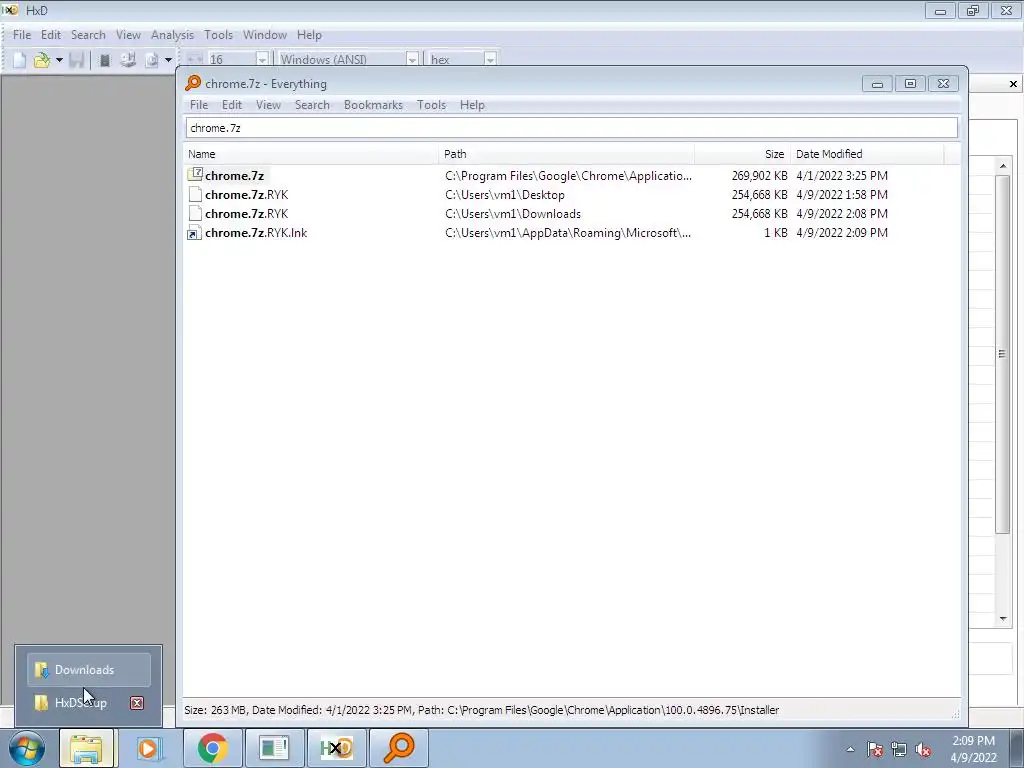This screenshot has width=1024, height=768.
Task: Click path C:\Users\vm1\Desktop cell
Action: pos(505,195)
